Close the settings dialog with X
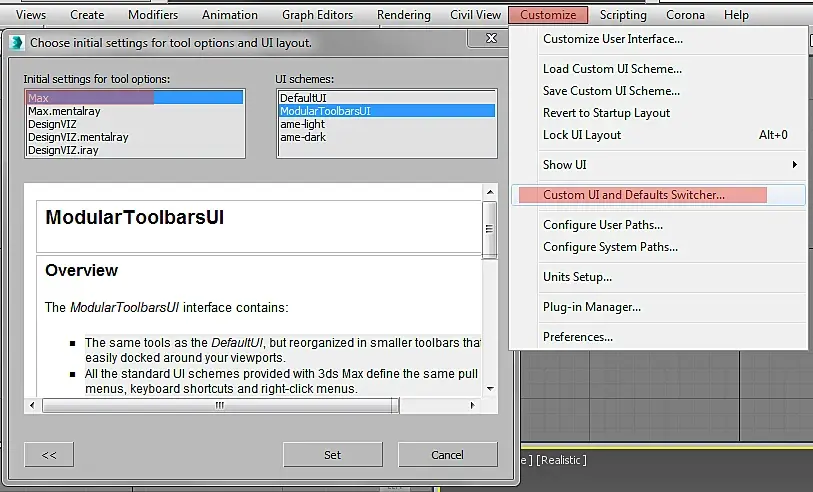 tap(490, 38)
